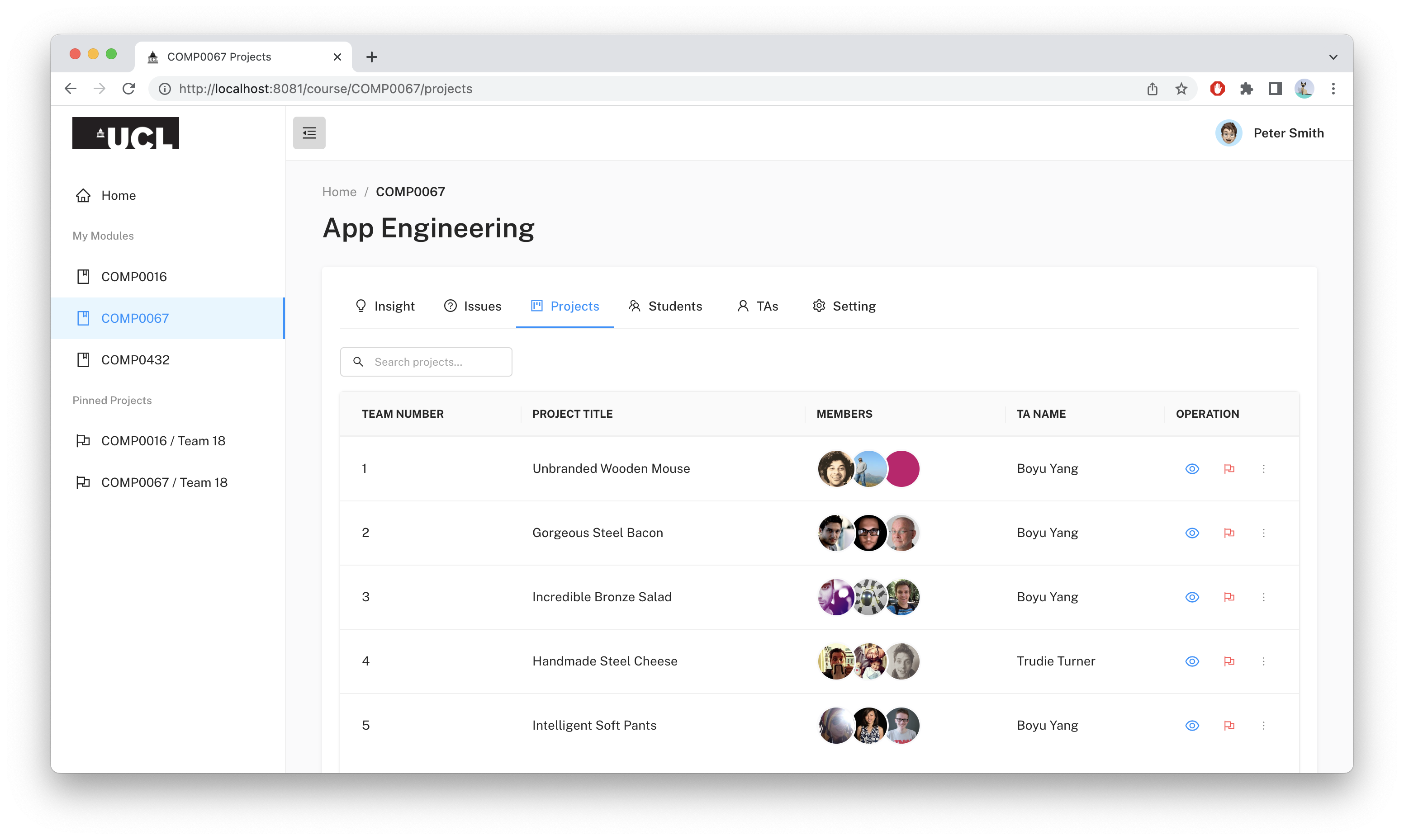Viewport: 1404px width, 840px height.
Task: Open Peter Smith user menu
Action: (1269, 133)
